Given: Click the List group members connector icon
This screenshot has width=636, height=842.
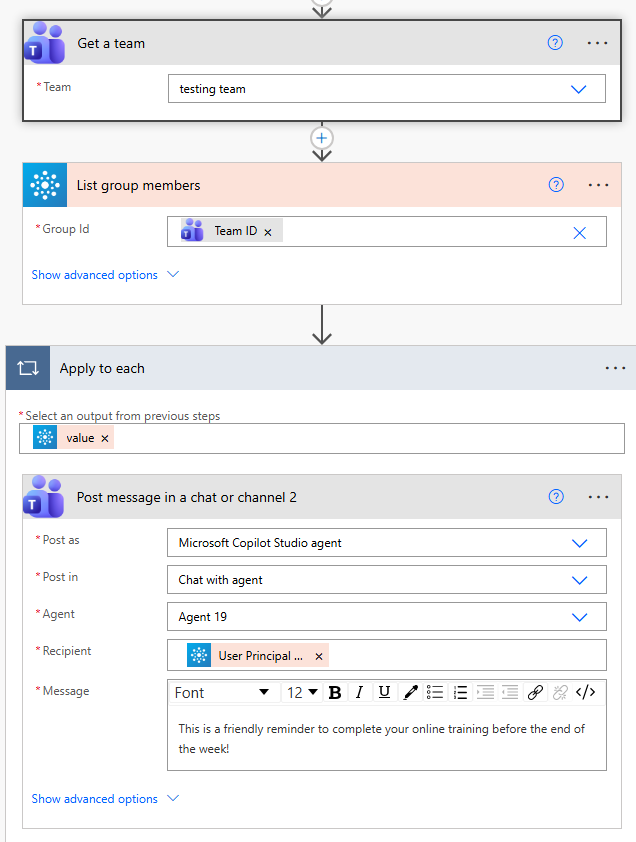Looking at the screenshot, I should (x=45, y=185).
